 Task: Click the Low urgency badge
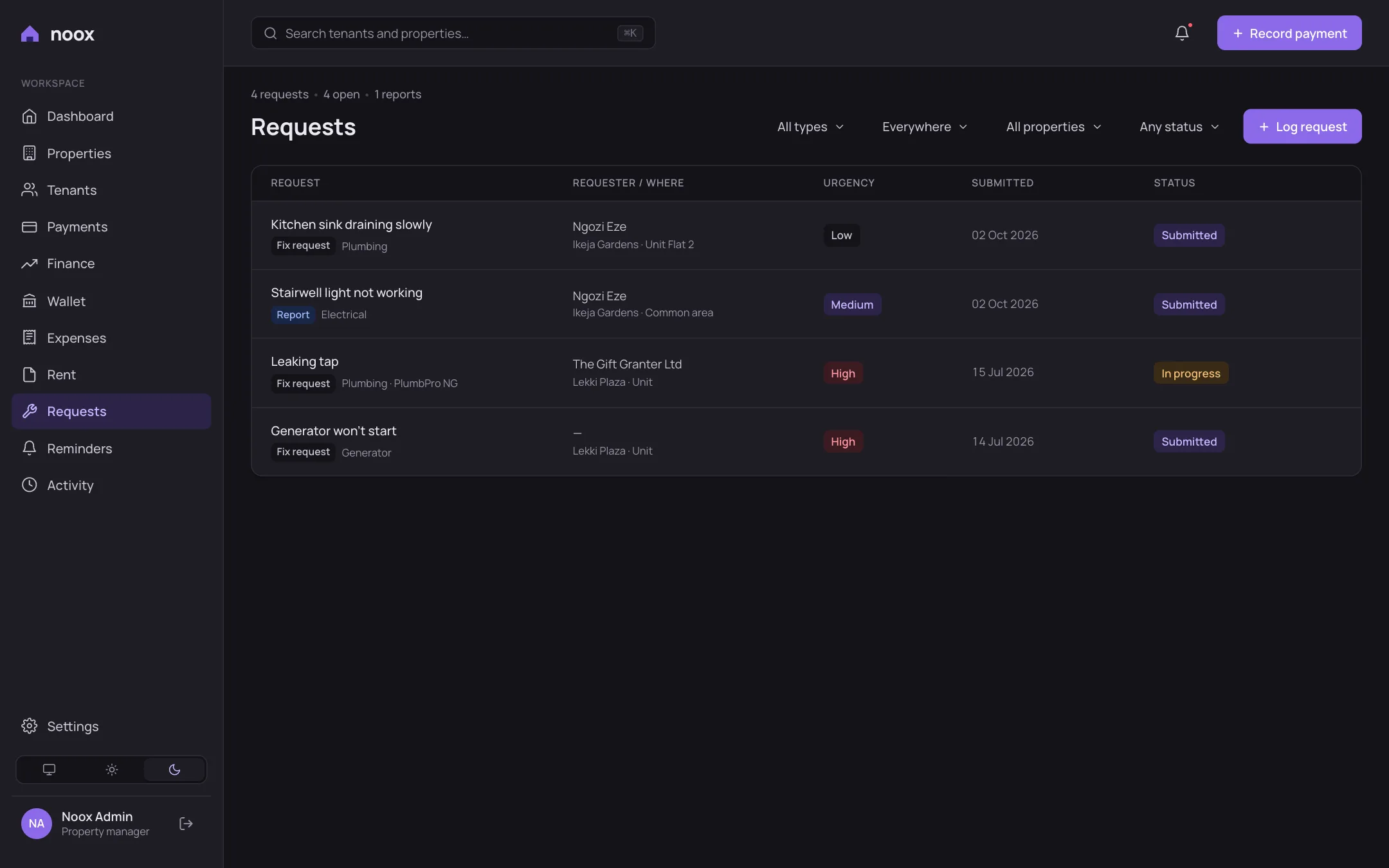[841, 235]
